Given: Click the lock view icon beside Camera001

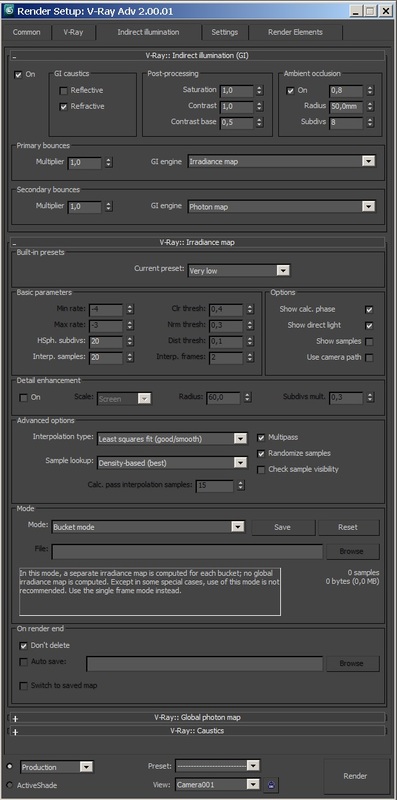Looking at the screenshot, I should pos(270,785).
